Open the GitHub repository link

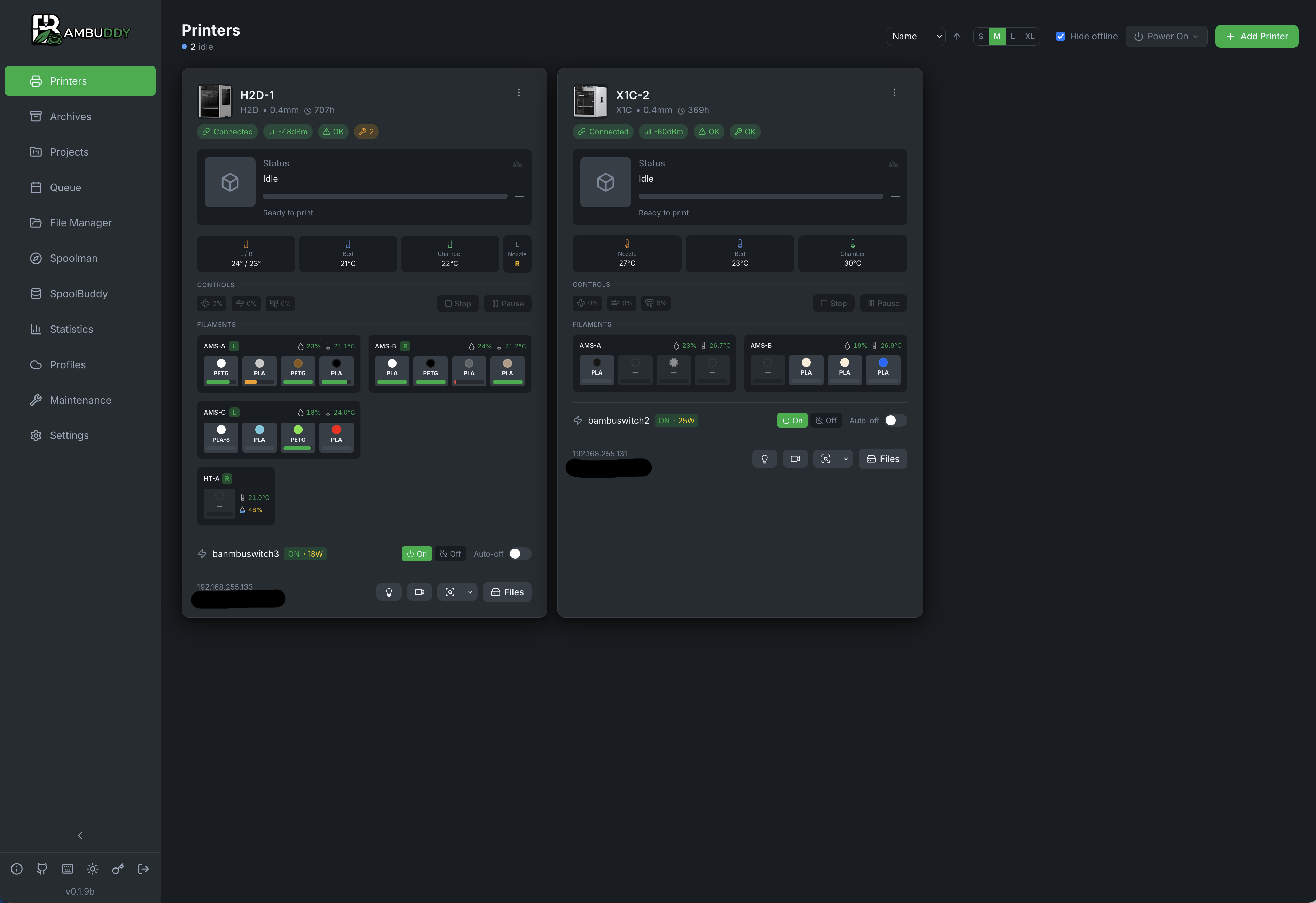point(42,869)
